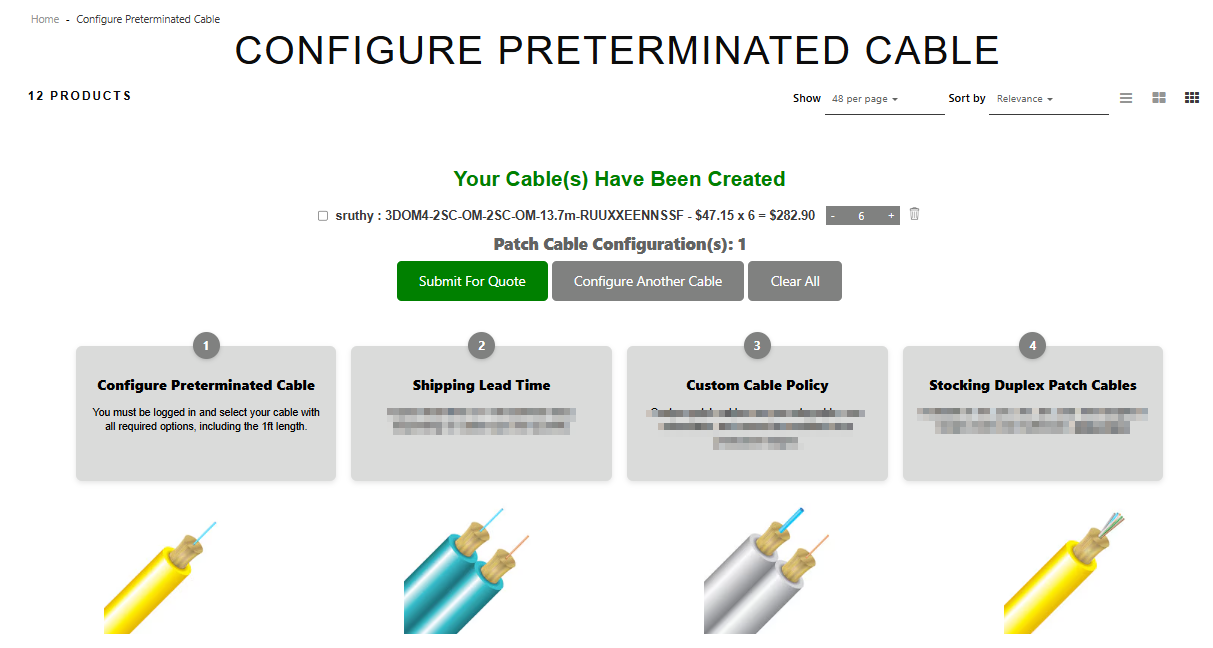Increase cable quantity with plus button
Image resolution: width=1213 pixels, height=648 pixels.
click(891, 215)
